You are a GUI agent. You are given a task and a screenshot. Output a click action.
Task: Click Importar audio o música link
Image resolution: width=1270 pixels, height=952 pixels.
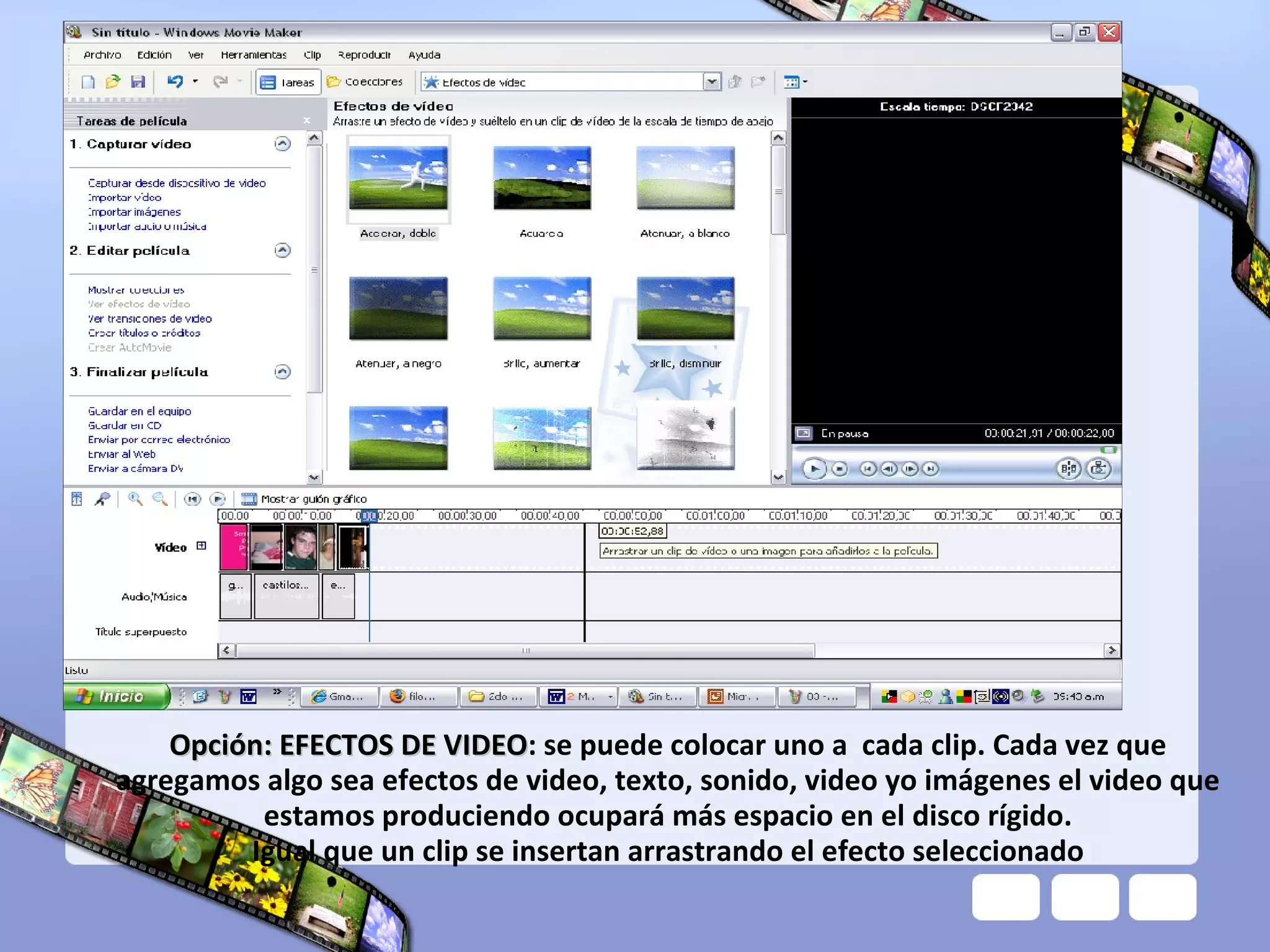tap(147, 226)
